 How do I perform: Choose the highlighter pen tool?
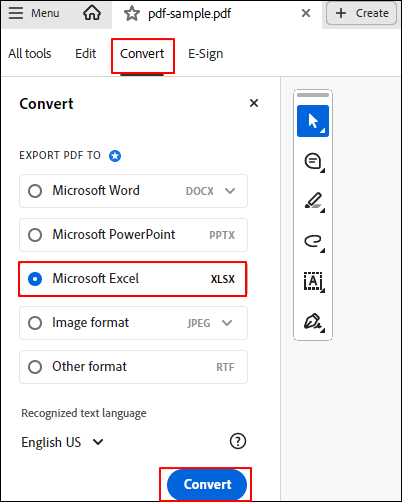click(314, 202)
